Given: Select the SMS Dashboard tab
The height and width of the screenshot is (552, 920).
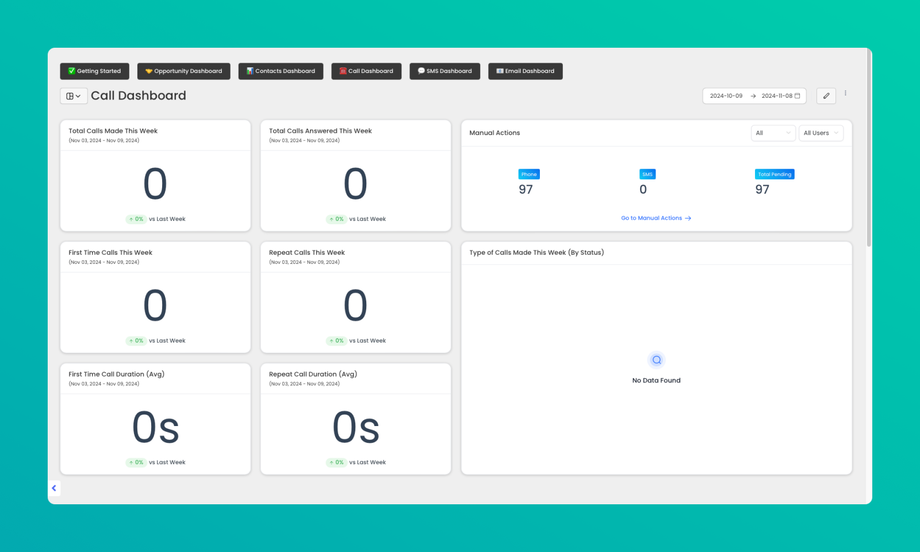Looking at the screenshot, I should [x=444, y=71].
